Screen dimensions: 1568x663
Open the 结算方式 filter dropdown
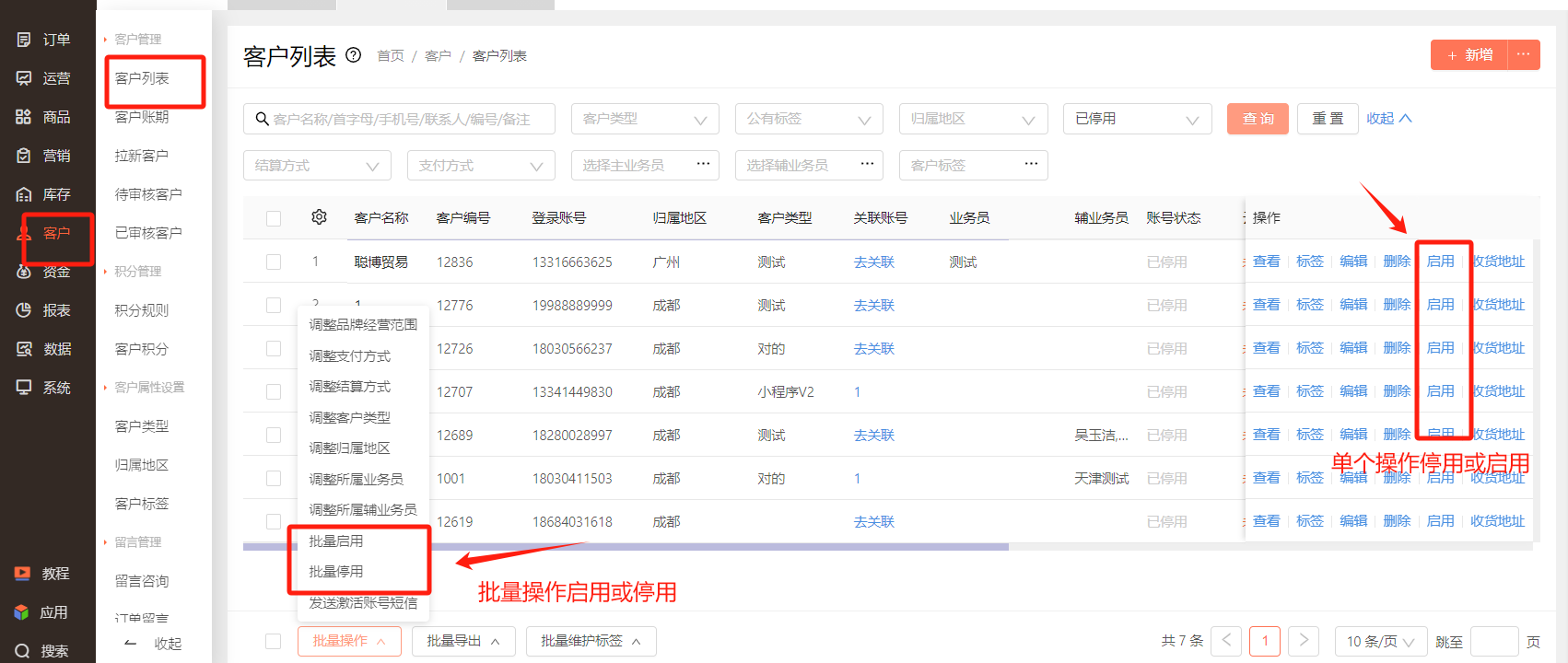click(317, 166)
